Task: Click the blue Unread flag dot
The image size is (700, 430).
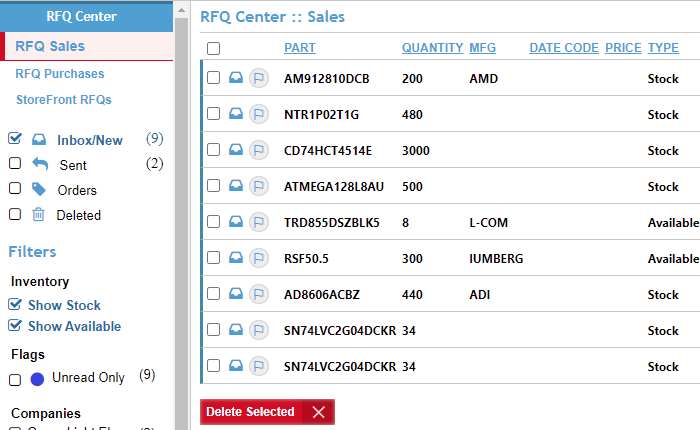Action: 37,379
